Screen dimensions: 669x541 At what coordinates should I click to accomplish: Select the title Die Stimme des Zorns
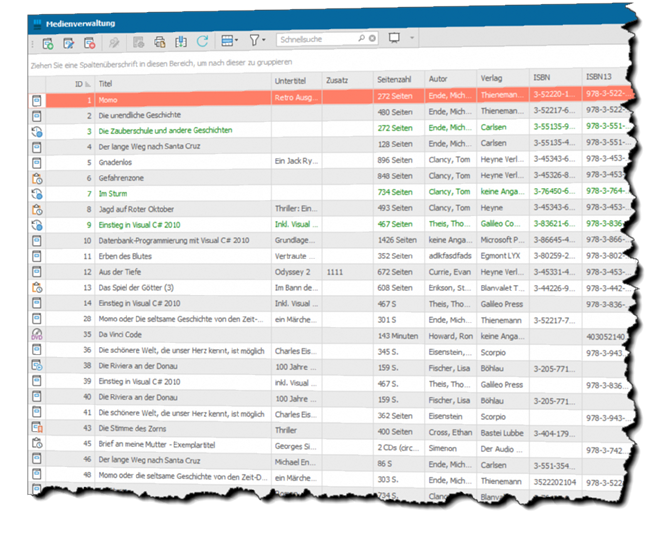[132, 428]
